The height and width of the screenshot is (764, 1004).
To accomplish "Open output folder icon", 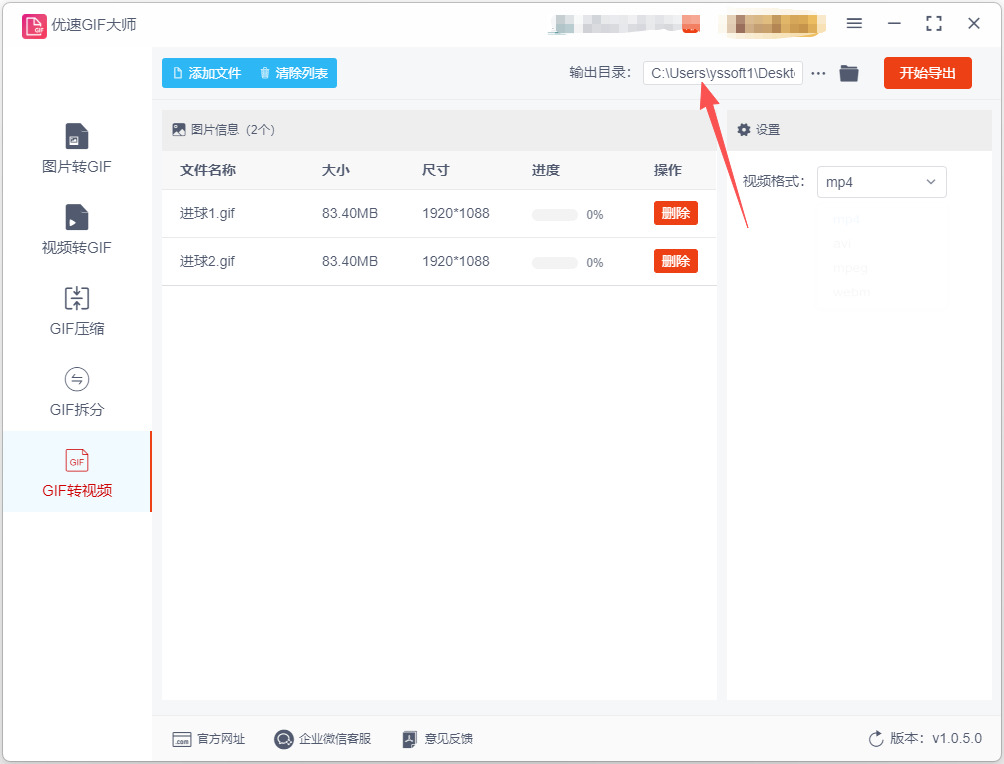I will pyautogui.click(x=849, y=73).
